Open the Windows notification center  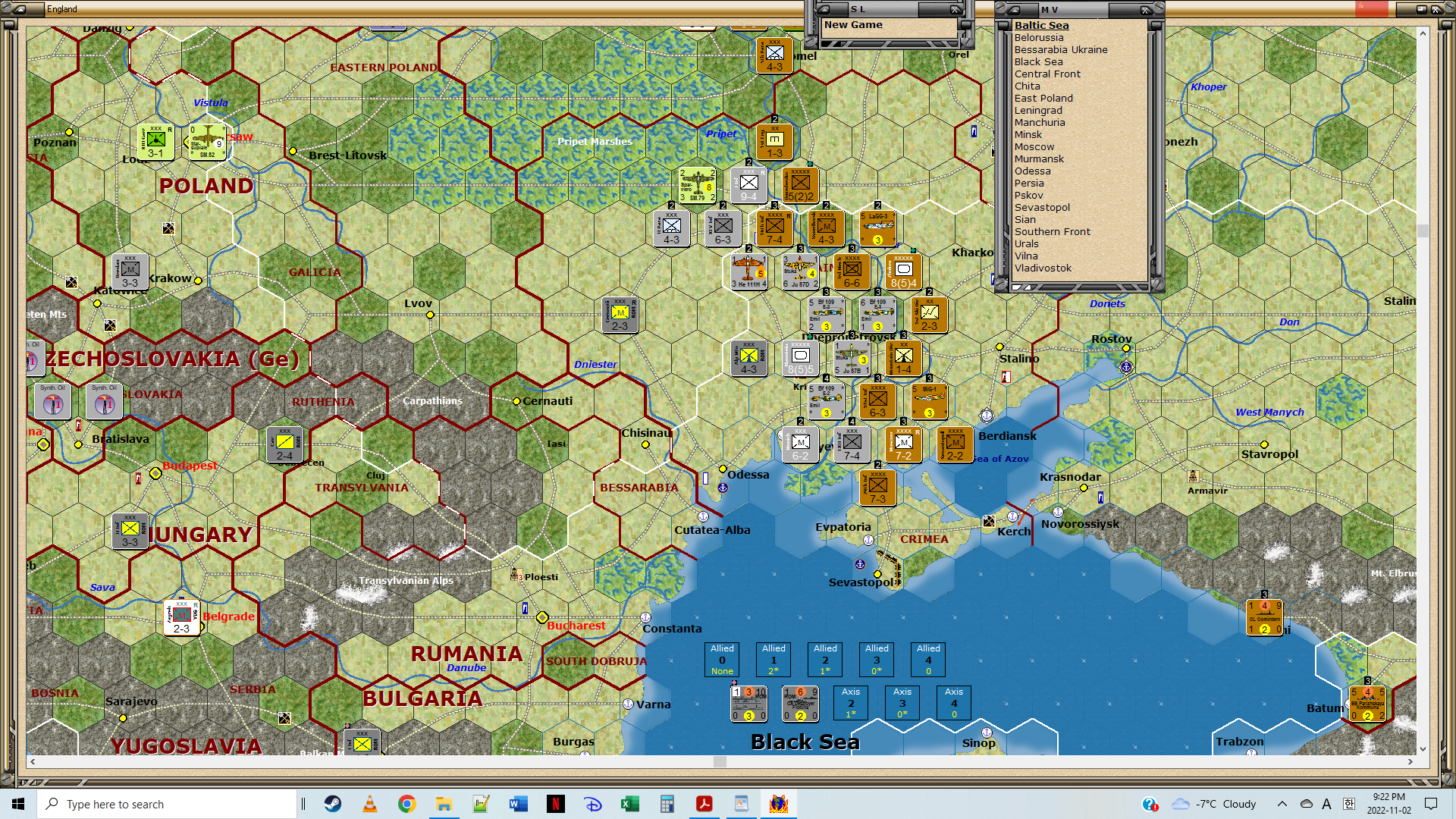[x=1431, y=804]
